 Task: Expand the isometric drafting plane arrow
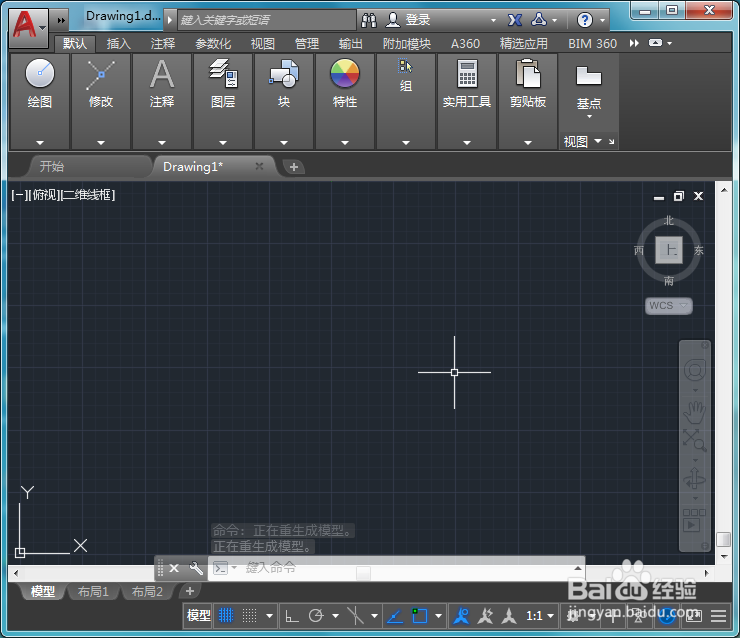point(375,616)
